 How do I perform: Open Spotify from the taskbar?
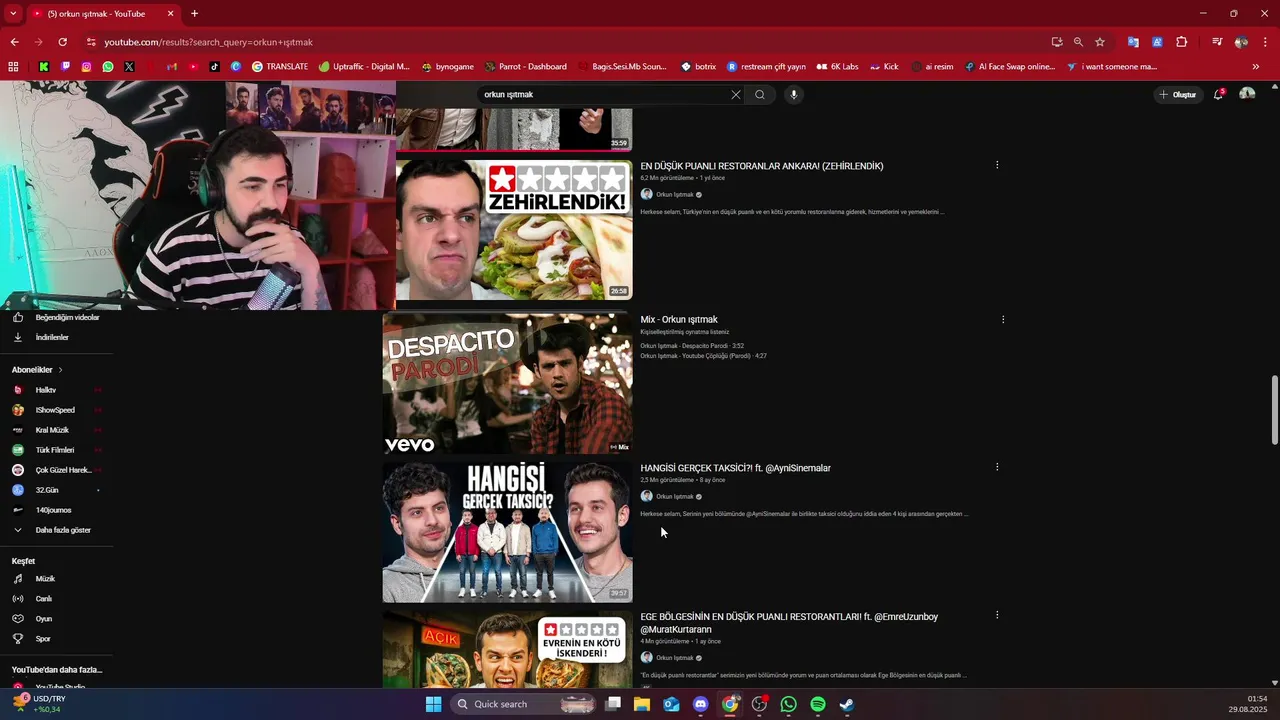[817, 704]
